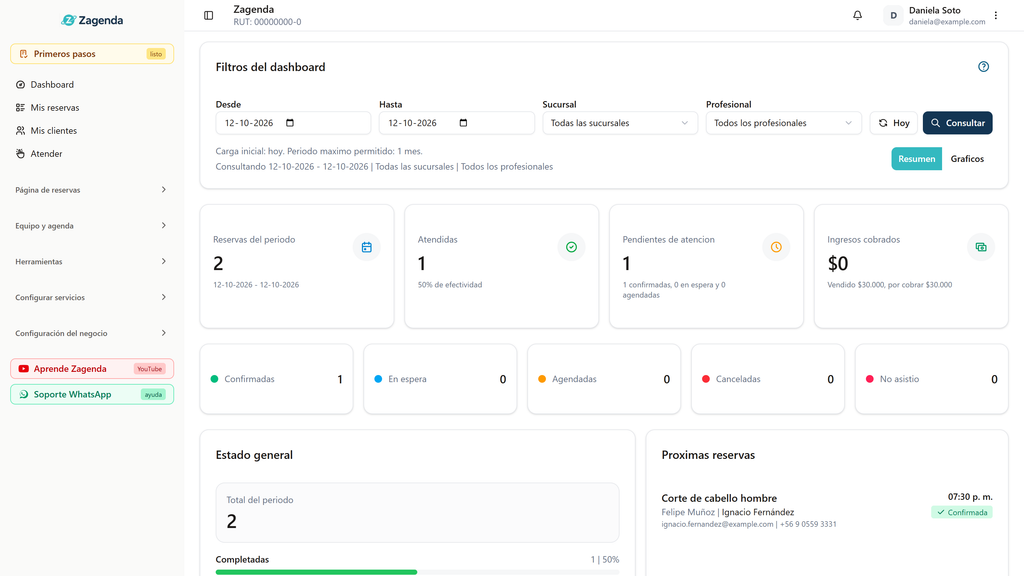Click the orange Agendadas status dot

542,379
